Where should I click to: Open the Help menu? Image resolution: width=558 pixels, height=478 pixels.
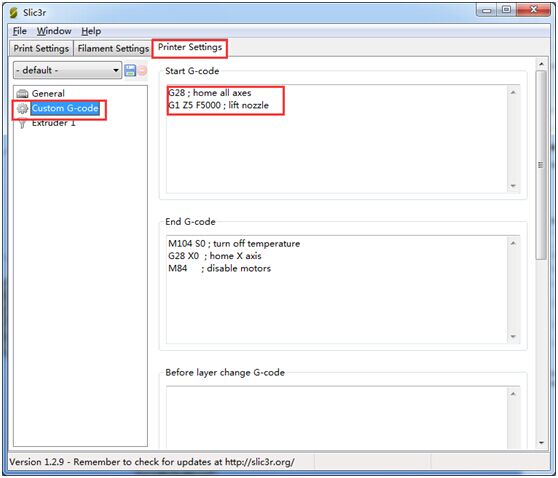pos(91,31)
